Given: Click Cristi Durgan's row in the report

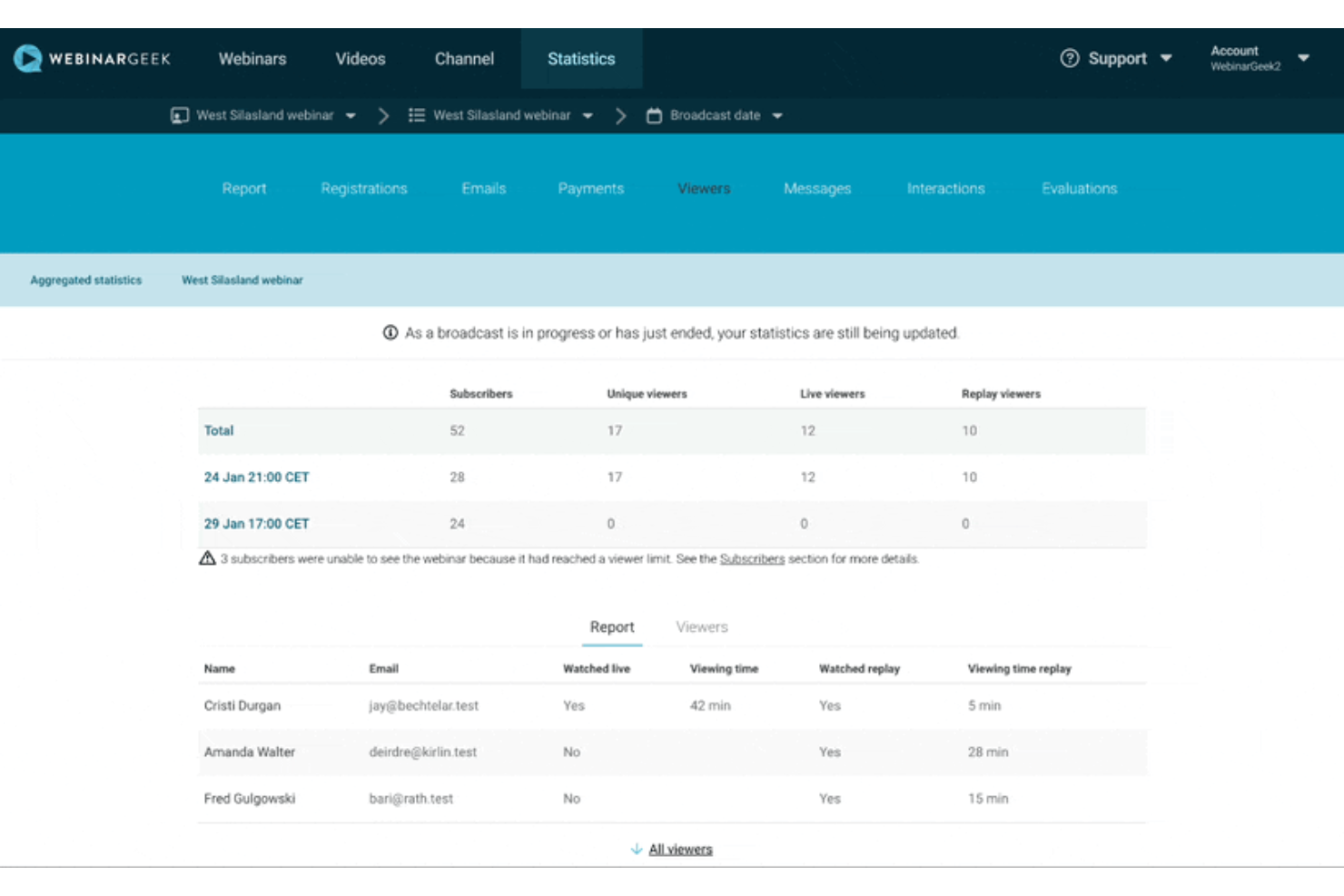Looking at the screenshot, I should [242, 705].
